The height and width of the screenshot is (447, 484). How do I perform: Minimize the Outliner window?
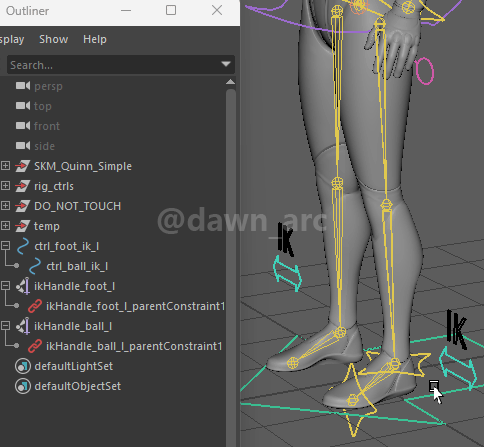coord(126,10)
